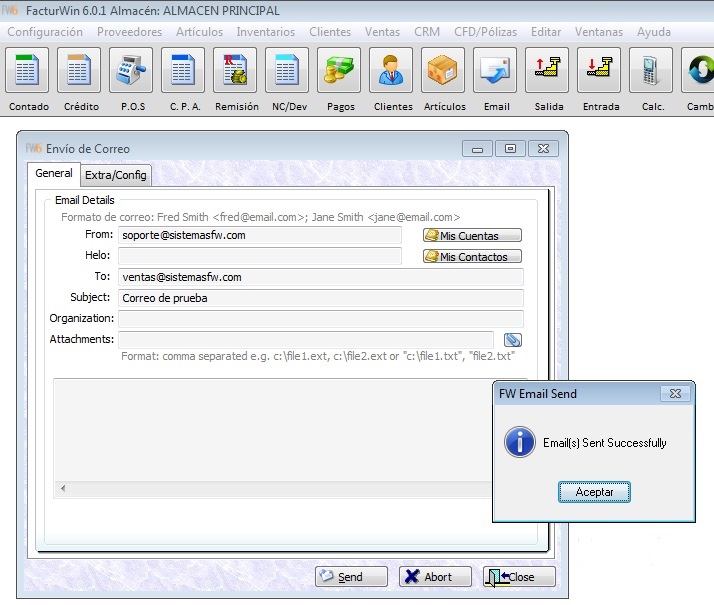Launch the Calc. calculator icon
Viewport: 714px width, 605px height.
click(x=651, y=70)
